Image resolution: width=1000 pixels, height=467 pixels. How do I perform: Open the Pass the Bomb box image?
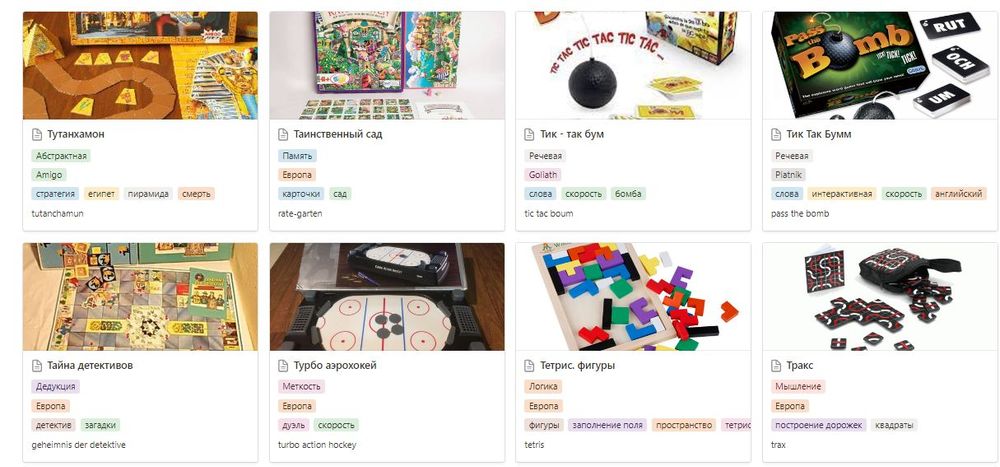[880, 66]
